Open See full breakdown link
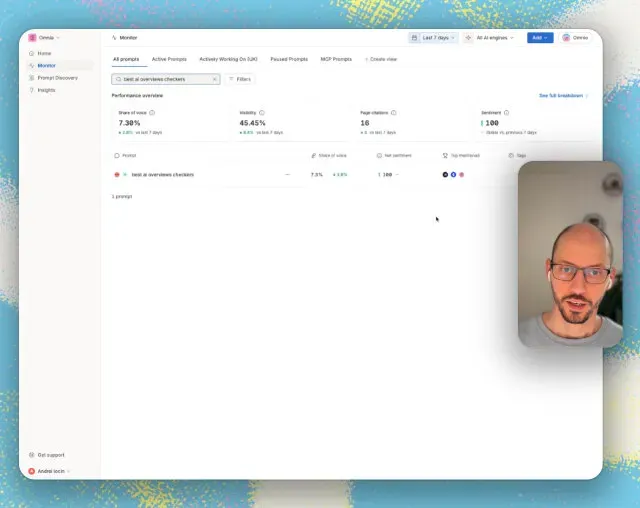Image resolution: width=640 pixels, height=508 pixels. 563,95
